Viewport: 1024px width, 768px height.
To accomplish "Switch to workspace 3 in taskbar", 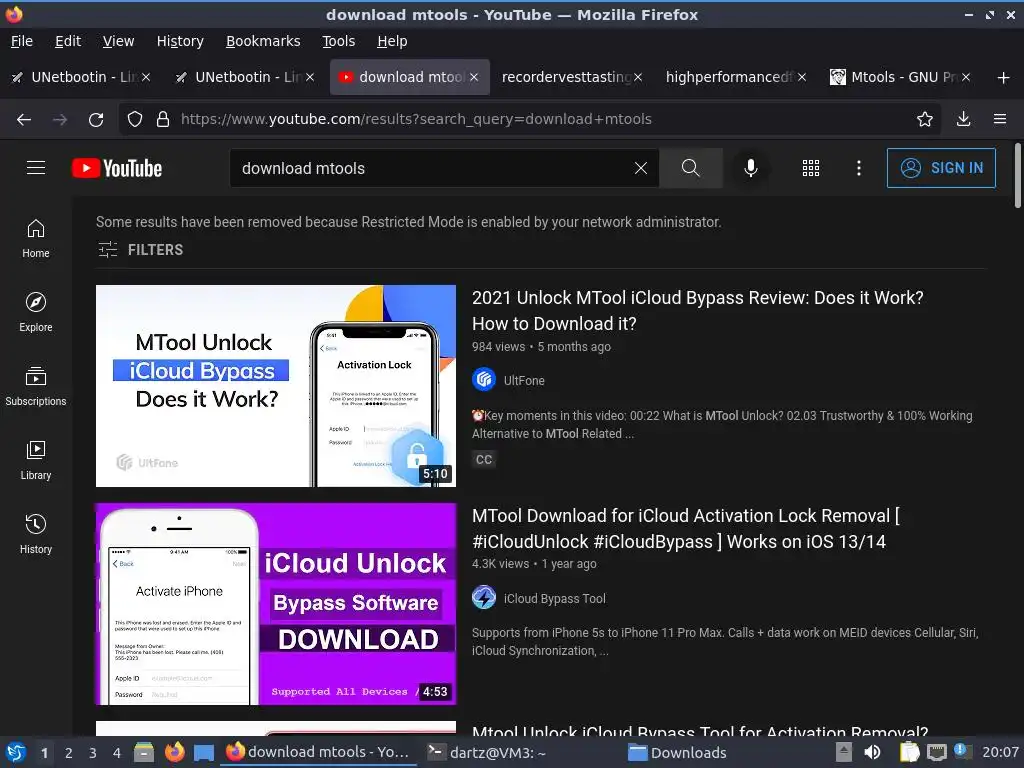I will click(x=93, y=753).
